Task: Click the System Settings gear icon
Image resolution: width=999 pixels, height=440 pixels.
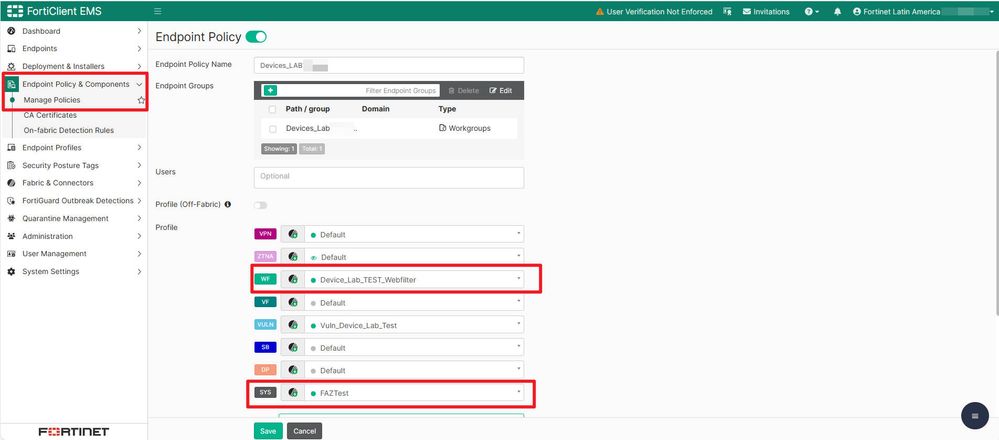Action: pos(11,271)
